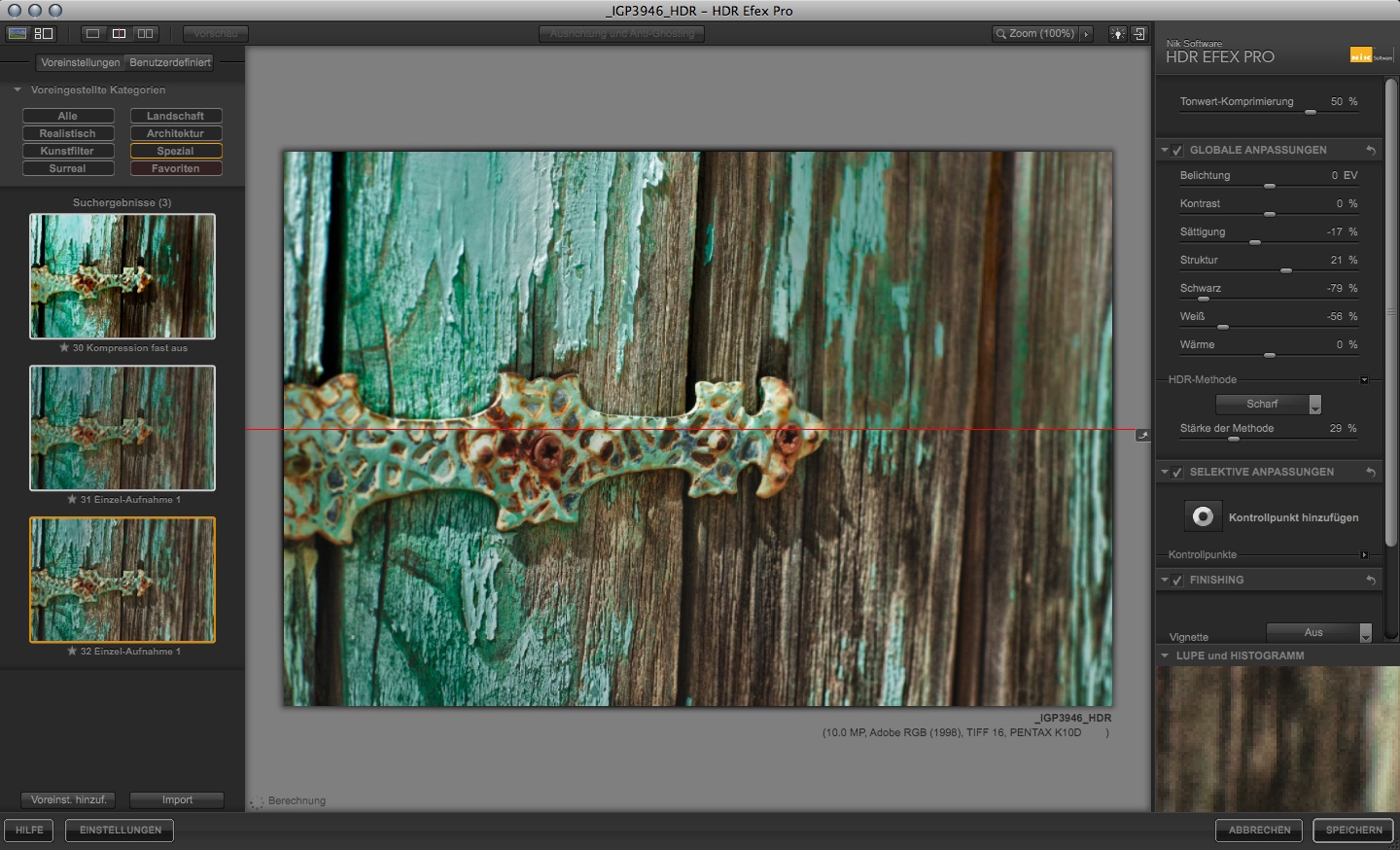This screenshot has width=1400, height=850.
Task: Open the Einstellungen dialog
Action: pos(119,831)
